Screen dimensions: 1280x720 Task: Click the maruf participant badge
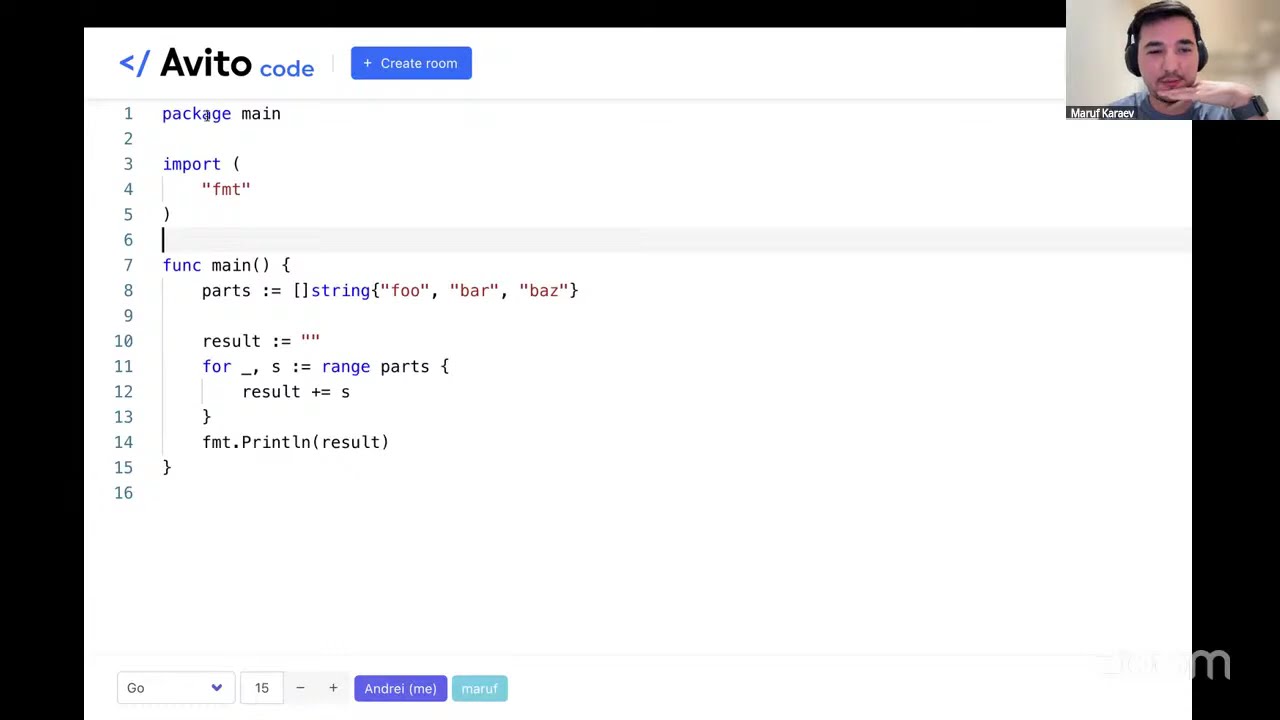pos(479,688)
